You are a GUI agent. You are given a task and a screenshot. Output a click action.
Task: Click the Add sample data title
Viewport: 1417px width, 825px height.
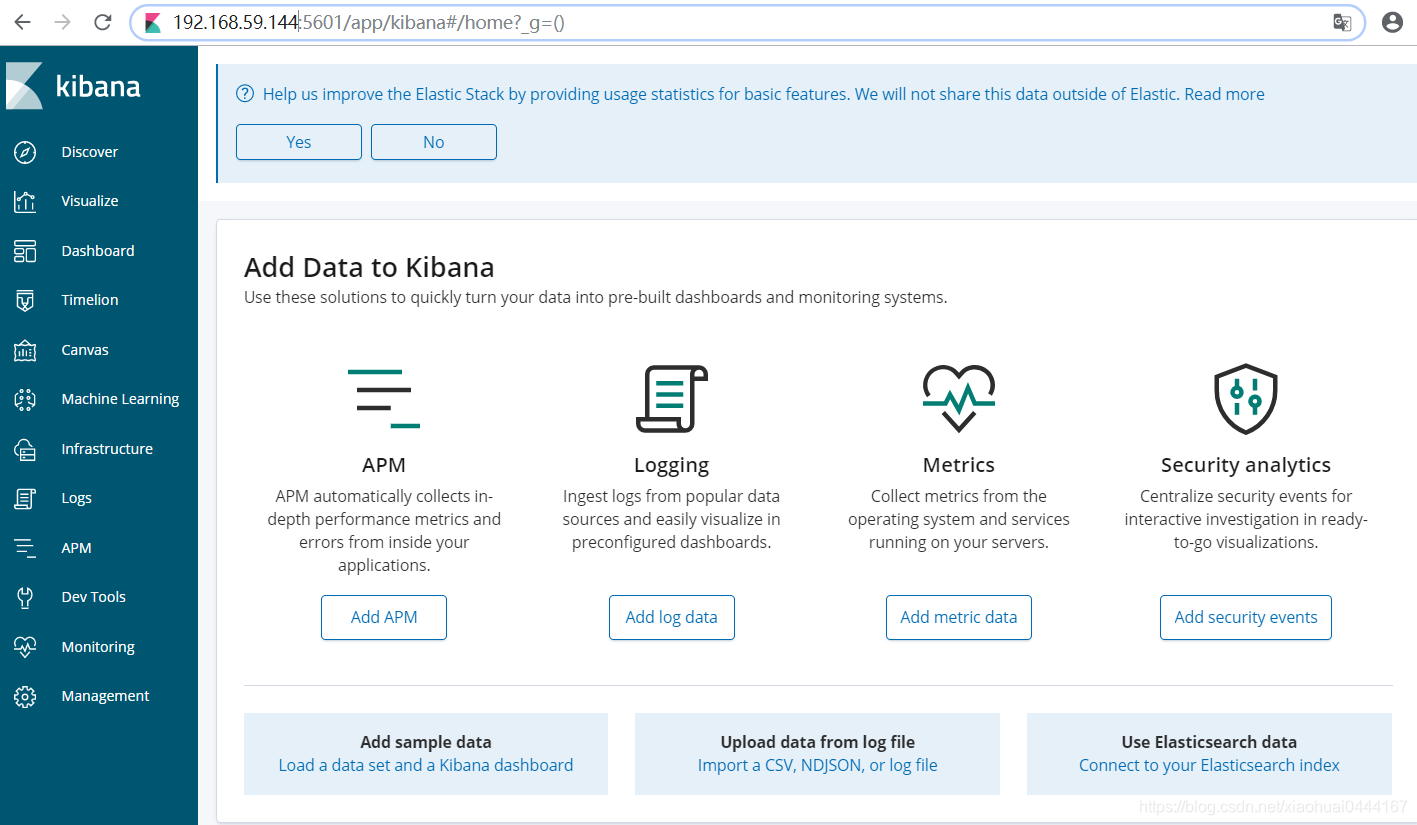pyautogui.click(x=426, y=742)
